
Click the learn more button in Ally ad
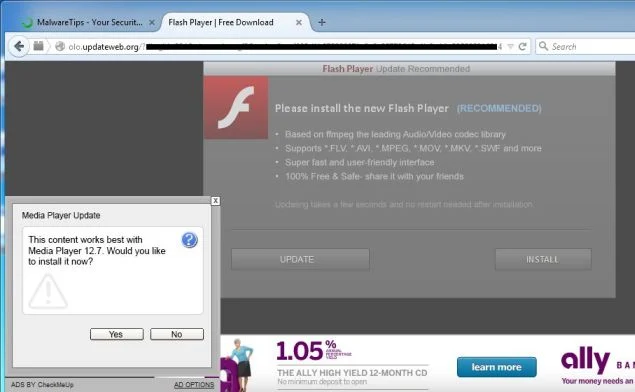[496, 367]
